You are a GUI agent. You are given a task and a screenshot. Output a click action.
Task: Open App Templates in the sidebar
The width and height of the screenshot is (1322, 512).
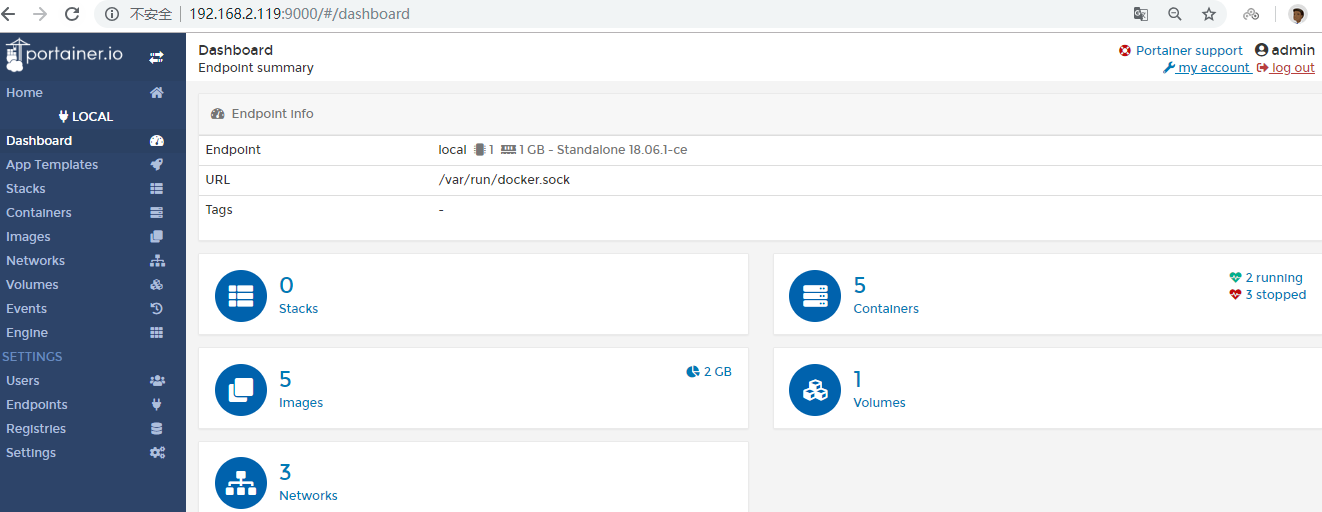[52, 165]
